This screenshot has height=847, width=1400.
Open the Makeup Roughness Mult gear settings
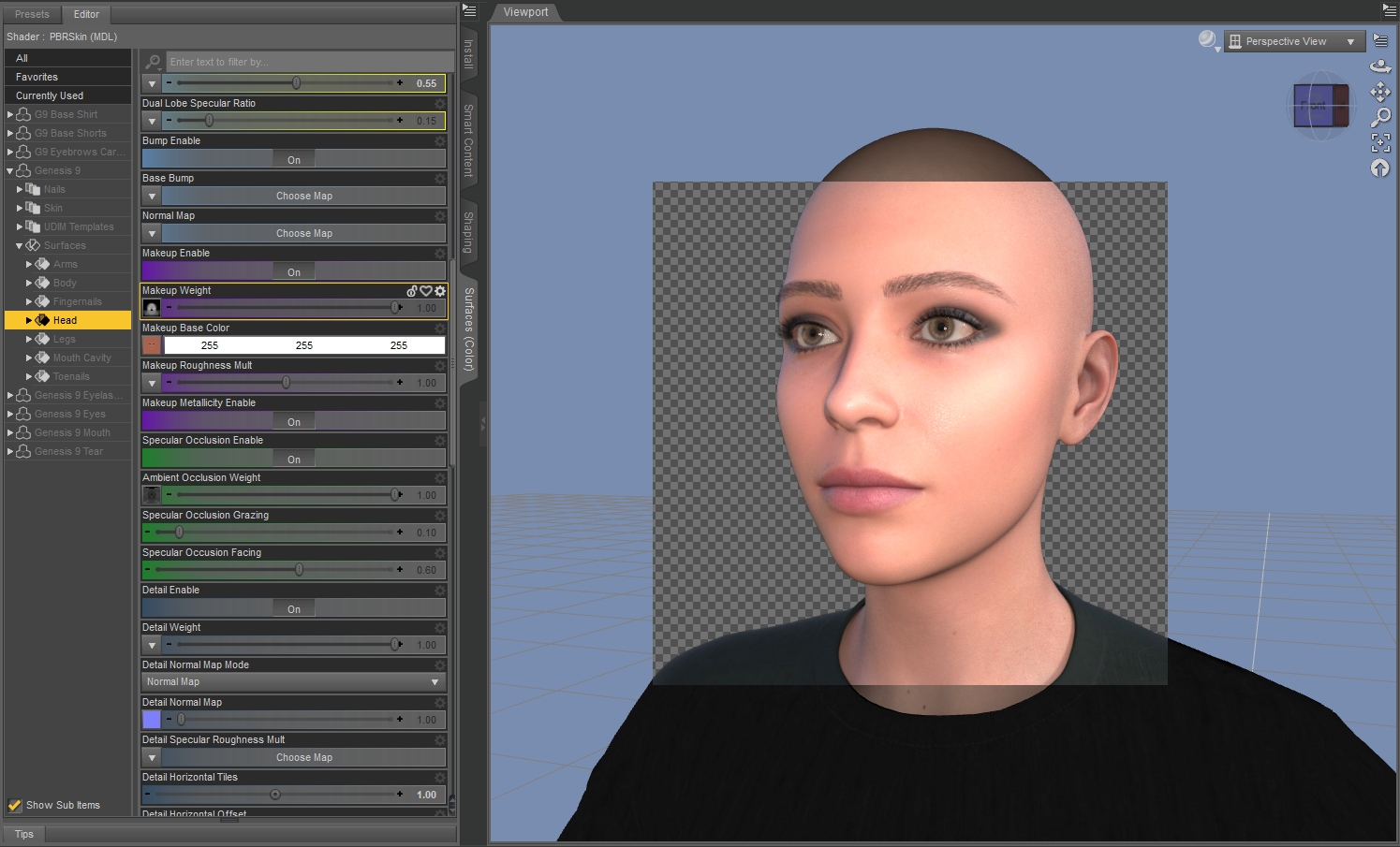point(440,366)
